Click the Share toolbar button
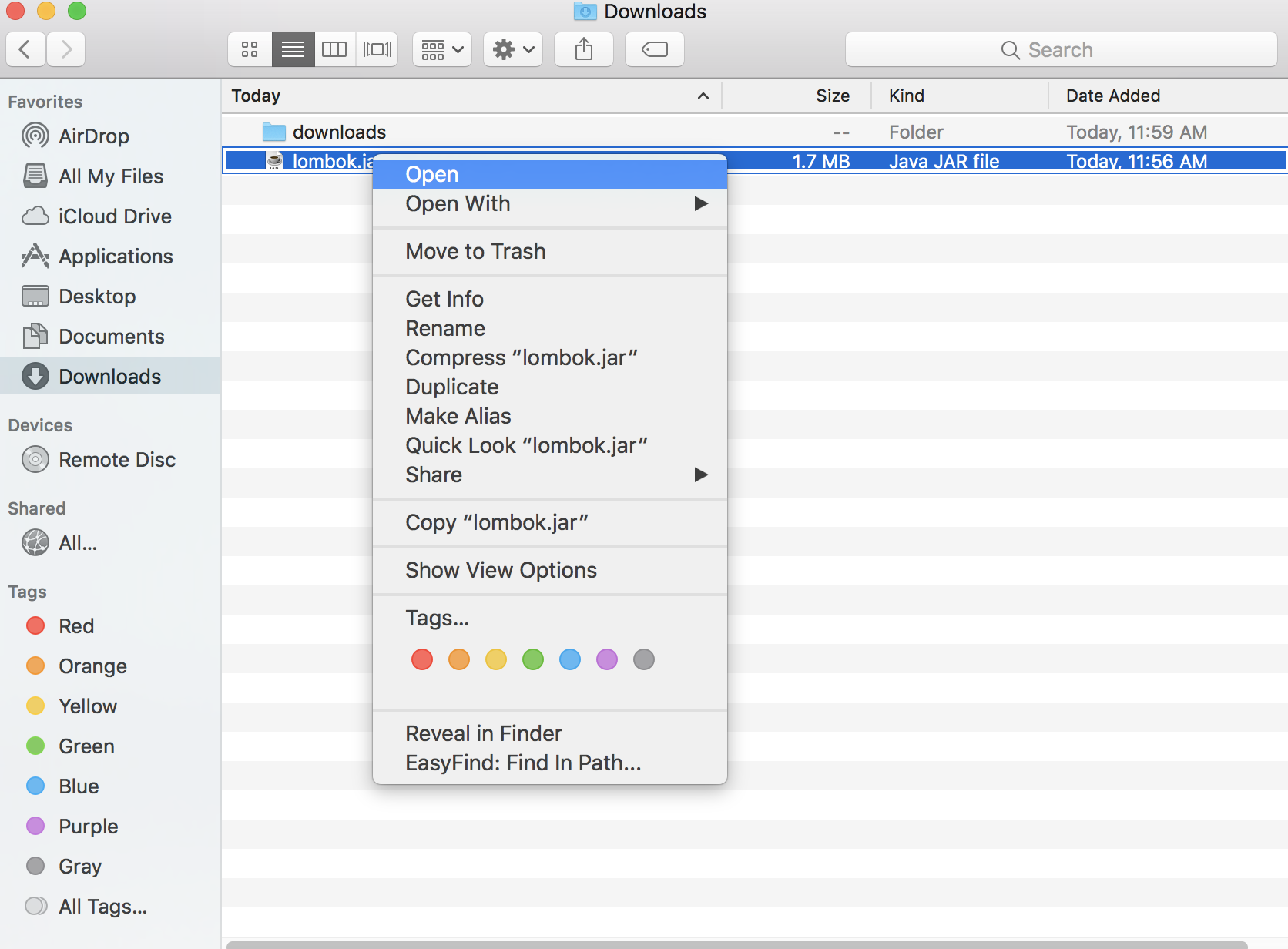Image resolution: width=1288 pixels, height=949 pixels. pos(584,50)
